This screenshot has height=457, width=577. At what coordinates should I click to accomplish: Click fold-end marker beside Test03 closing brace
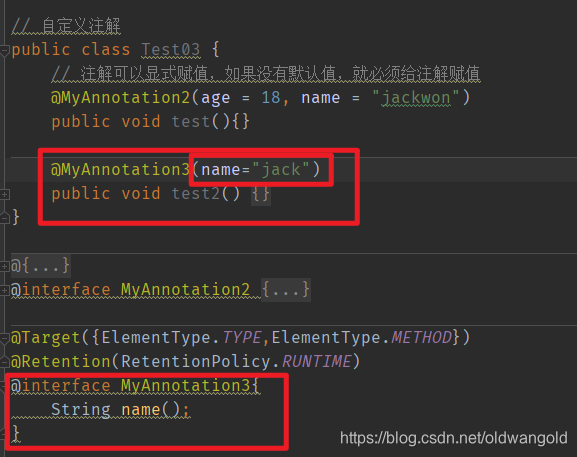tap(4, 217)
